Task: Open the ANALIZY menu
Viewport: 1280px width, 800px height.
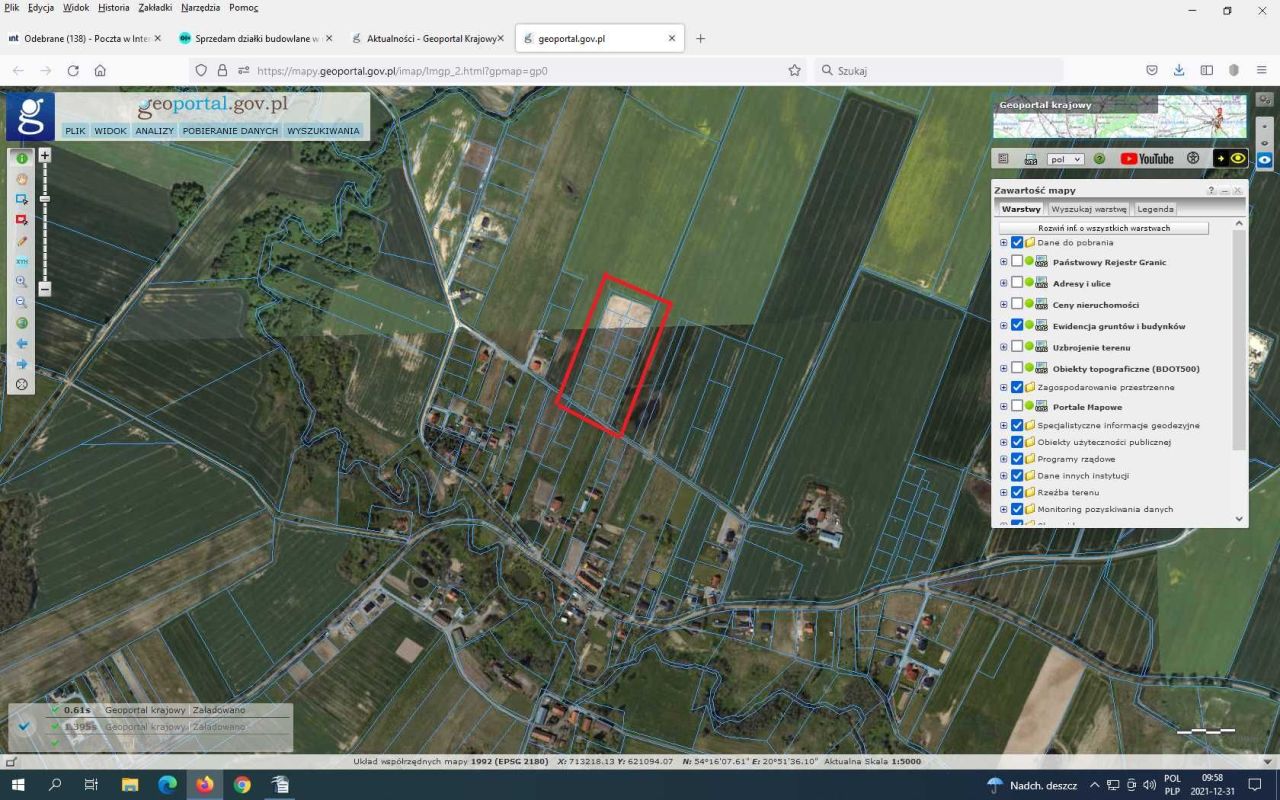Action: pyautogui.click(x=155, y=131)
